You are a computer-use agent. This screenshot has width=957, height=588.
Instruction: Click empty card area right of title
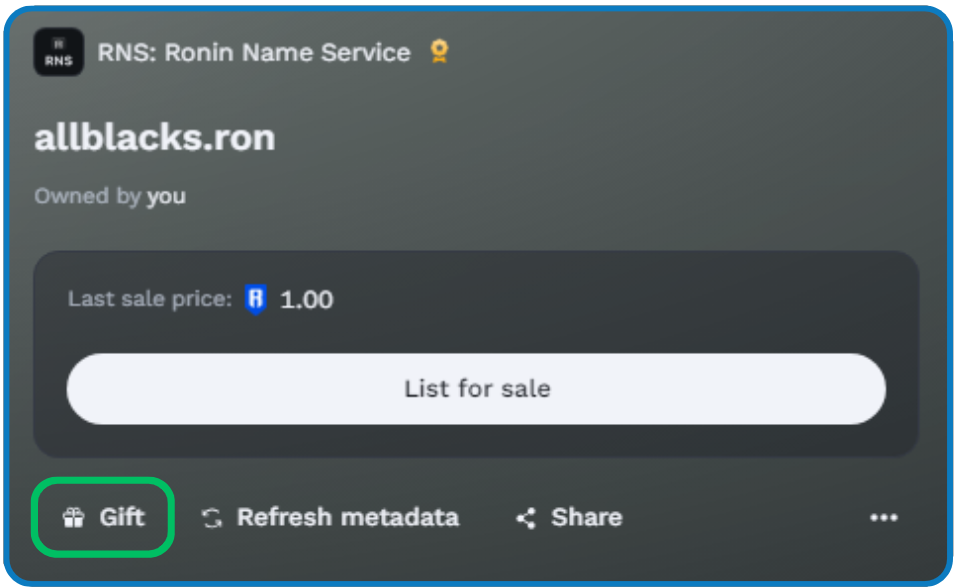coord(610,137)
